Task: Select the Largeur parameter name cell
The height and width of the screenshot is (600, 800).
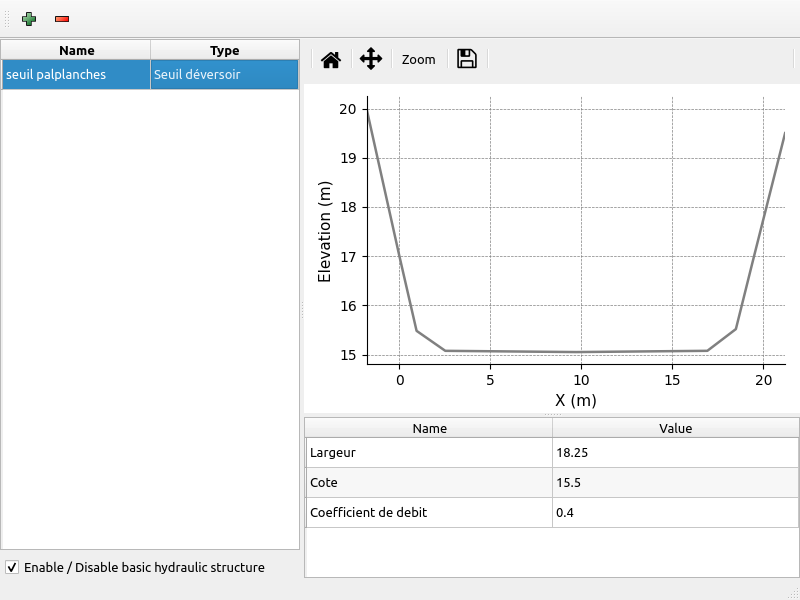Action: coord(429,453)
